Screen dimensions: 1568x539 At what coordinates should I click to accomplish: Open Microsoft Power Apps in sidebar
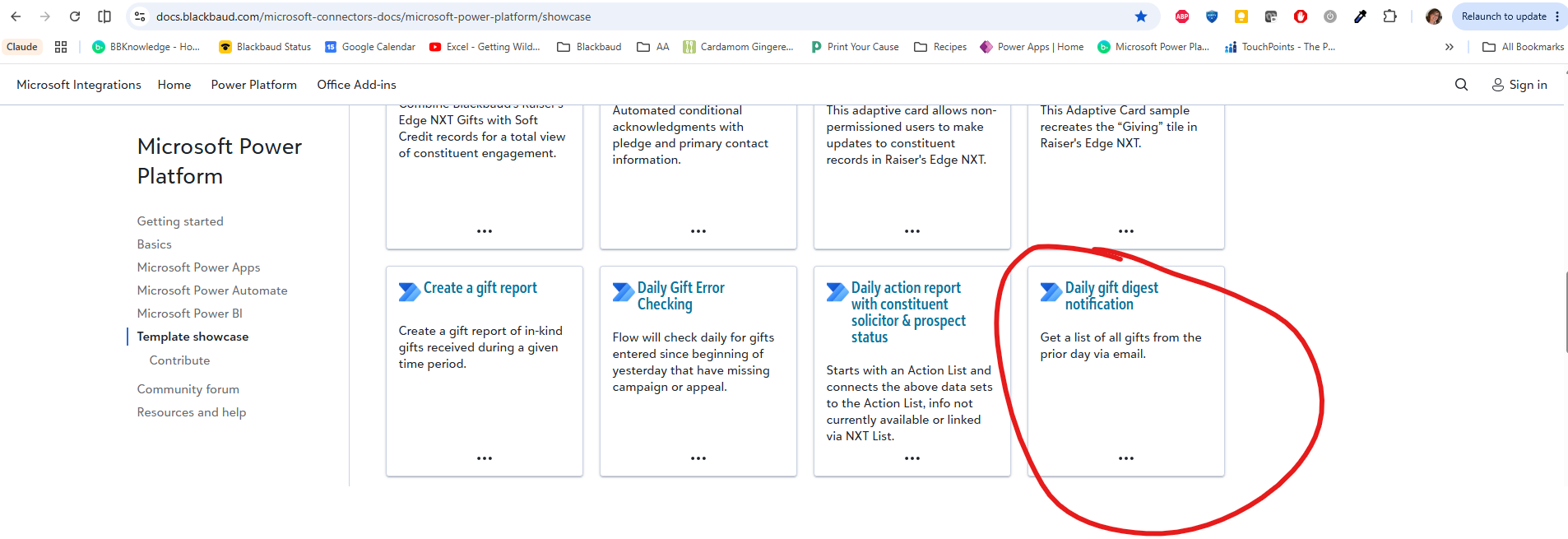(198, 267)
